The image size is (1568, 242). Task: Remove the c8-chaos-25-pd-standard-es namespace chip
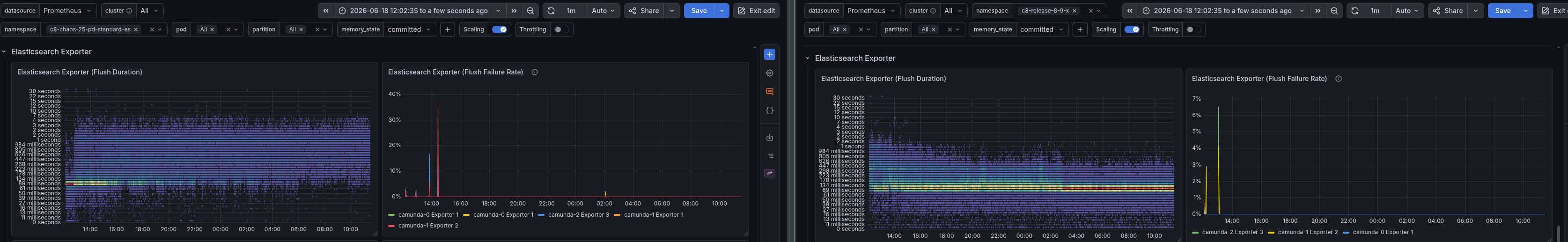pos(136,29)
